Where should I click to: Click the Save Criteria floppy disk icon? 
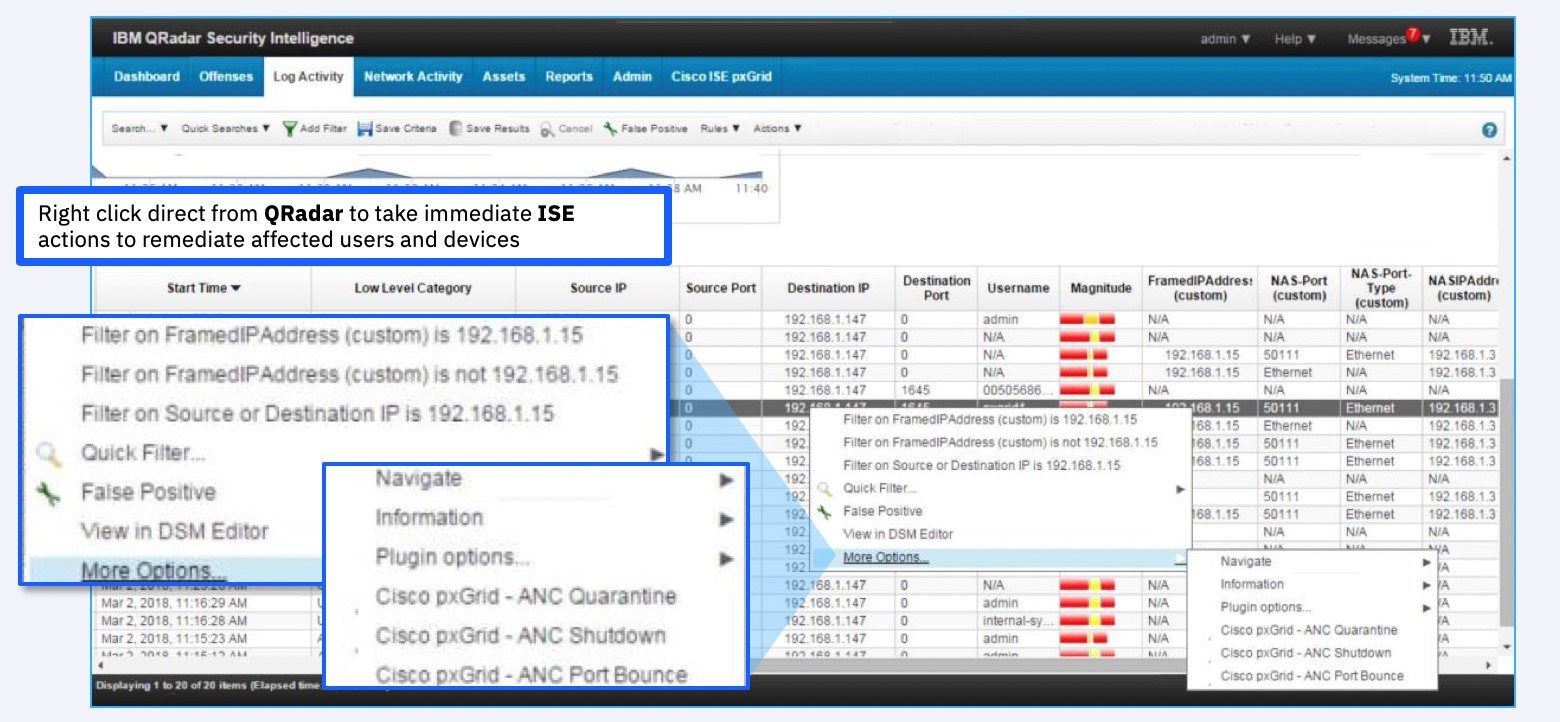pyautogui.click(x=365, y=129)
